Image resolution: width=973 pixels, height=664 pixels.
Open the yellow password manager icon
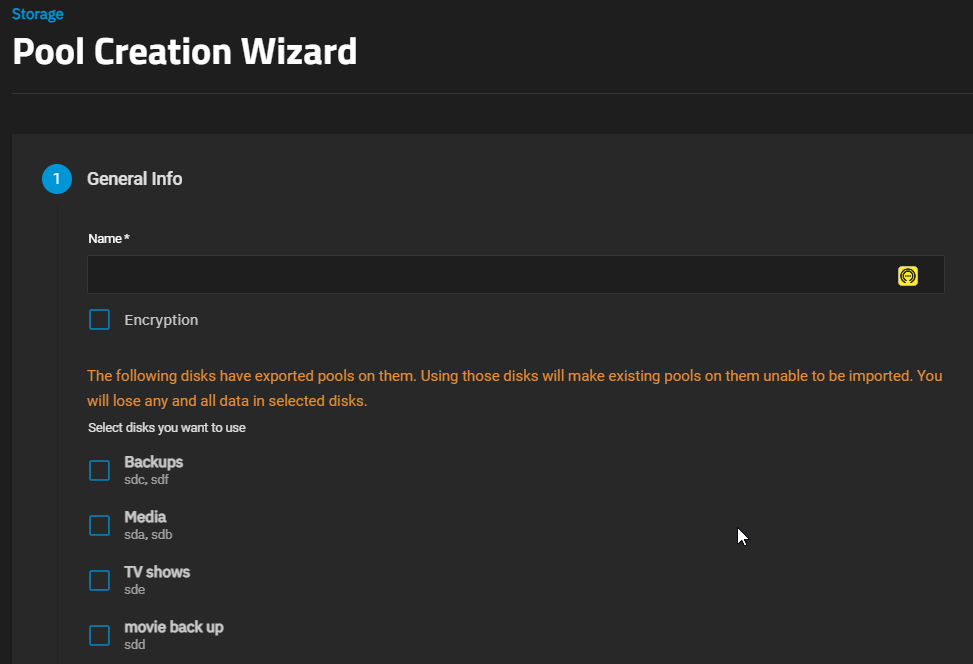pos(907,276)
